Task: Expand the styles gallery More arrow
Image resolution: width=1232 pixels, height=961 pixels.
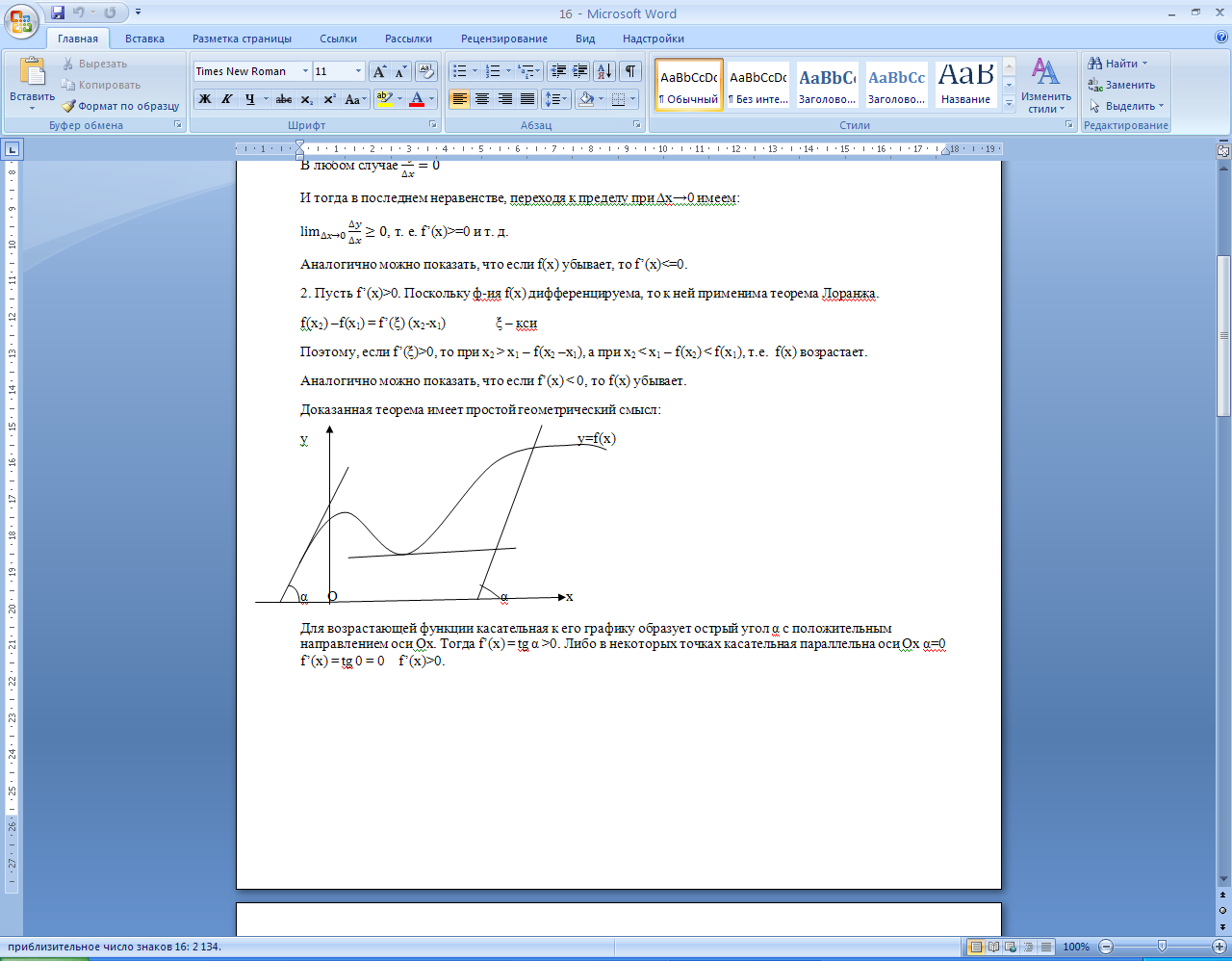Action: pyautogui.click(x=1009, y=105)
